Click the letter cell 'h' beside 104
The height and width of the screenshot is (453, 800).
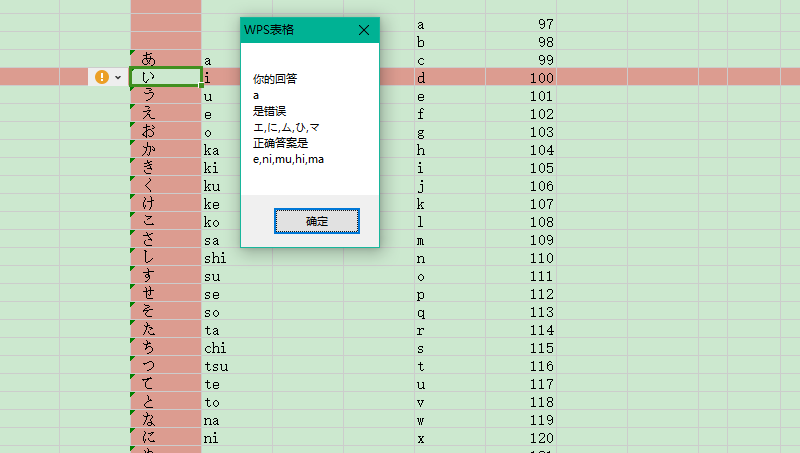pyautogui.click(x=449, y=149)
